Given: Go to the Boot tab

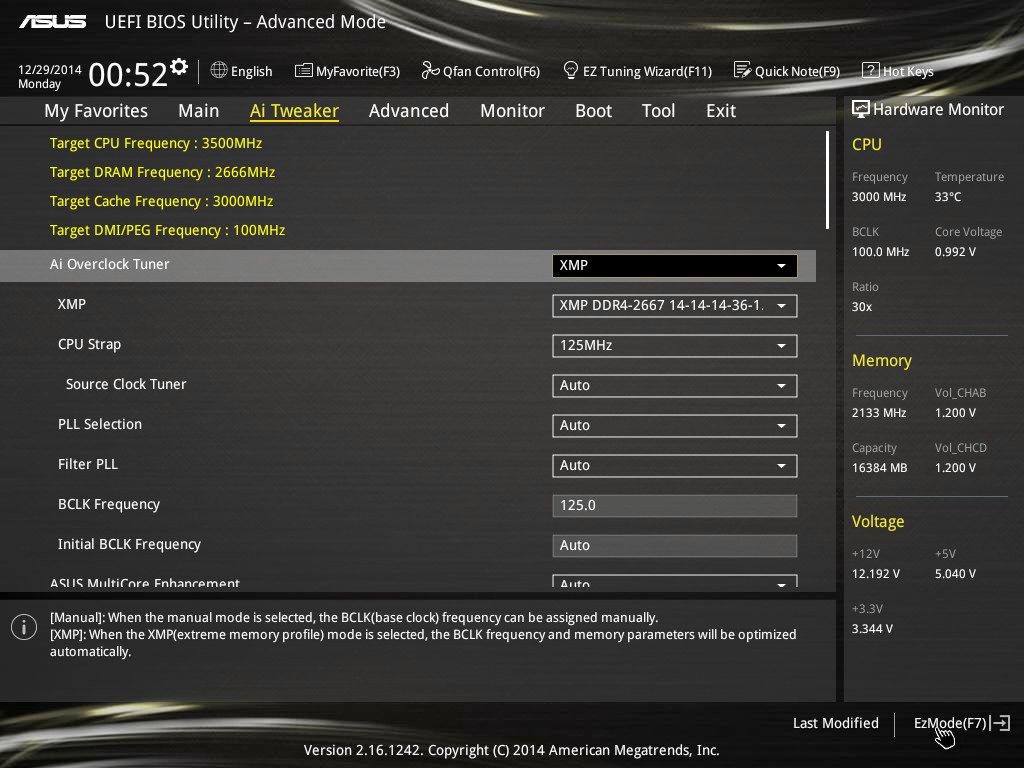Looking at the screenshot, I should (x=593, y=111).
